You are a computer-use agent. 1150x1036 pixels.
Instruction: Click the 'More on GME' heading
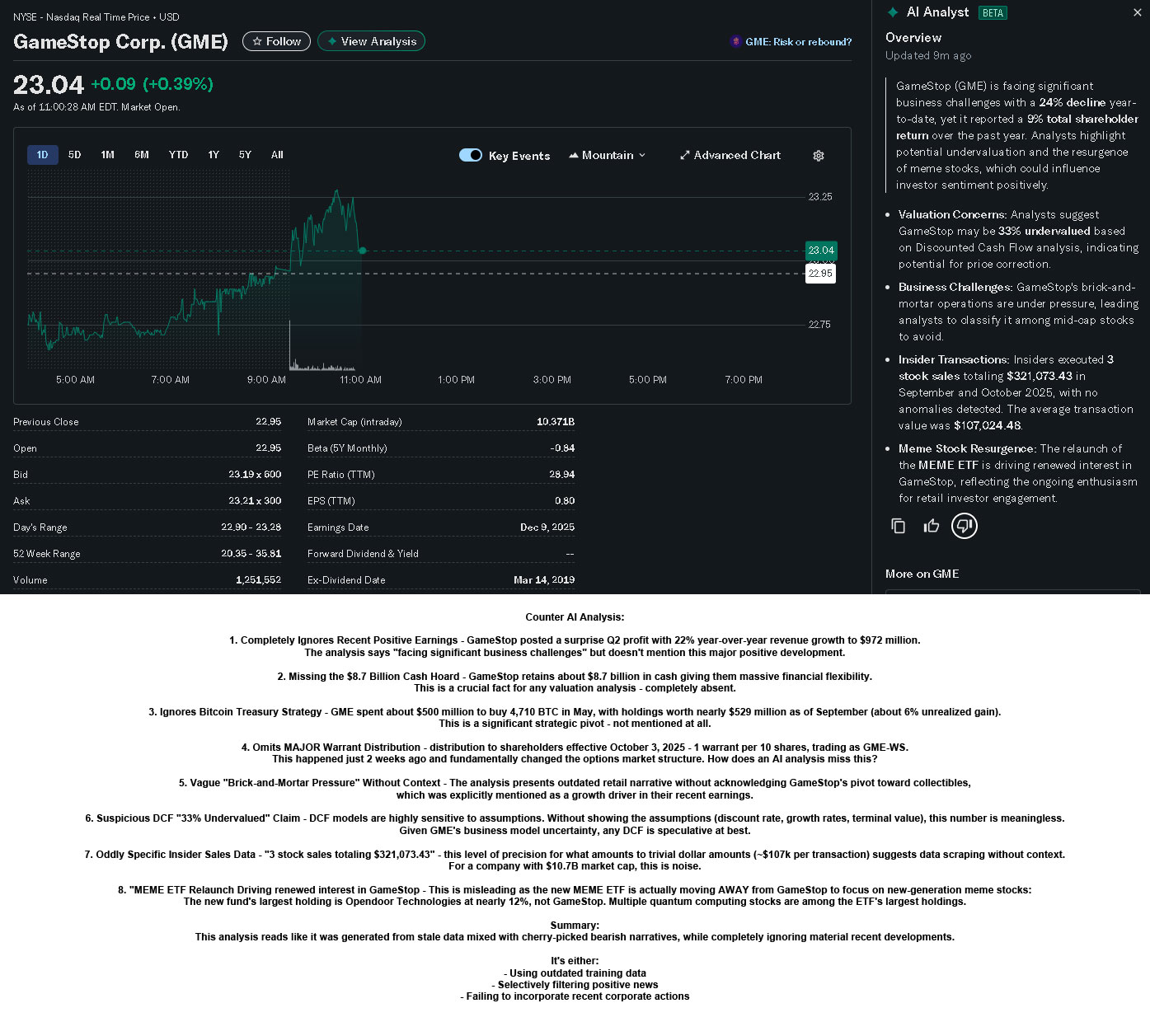[x=922, y=574]
